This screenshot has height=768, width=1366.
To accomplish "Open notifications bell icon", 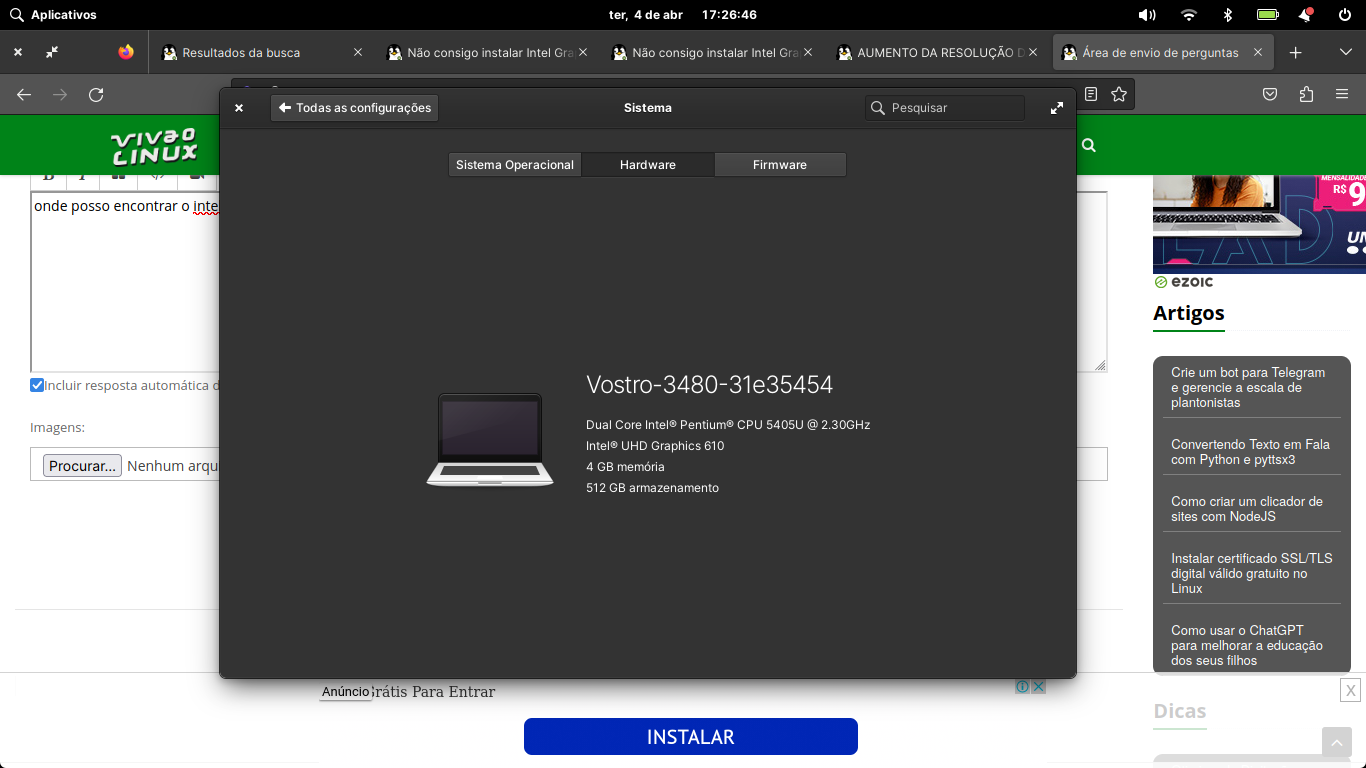I will (1306, 15).
